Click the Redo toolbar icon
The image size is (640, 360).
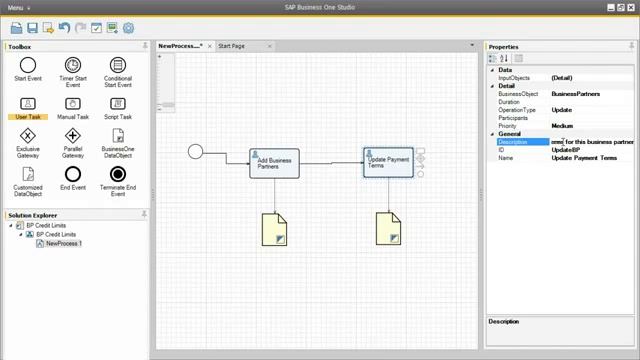[80, 28]
